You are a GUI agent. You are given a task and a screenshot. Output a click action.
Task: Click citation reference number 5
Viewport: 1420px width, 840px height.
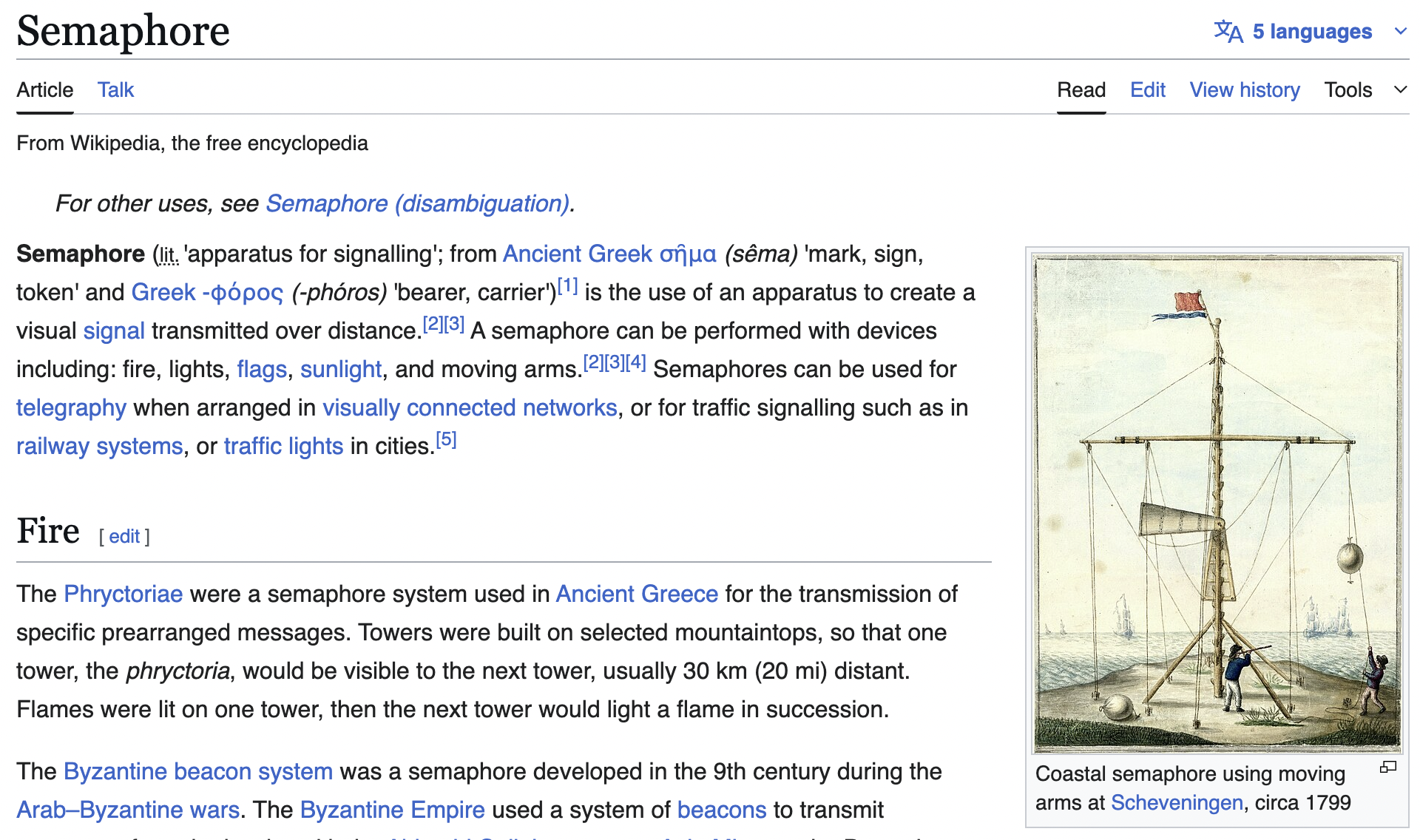(x=446, y=439)
